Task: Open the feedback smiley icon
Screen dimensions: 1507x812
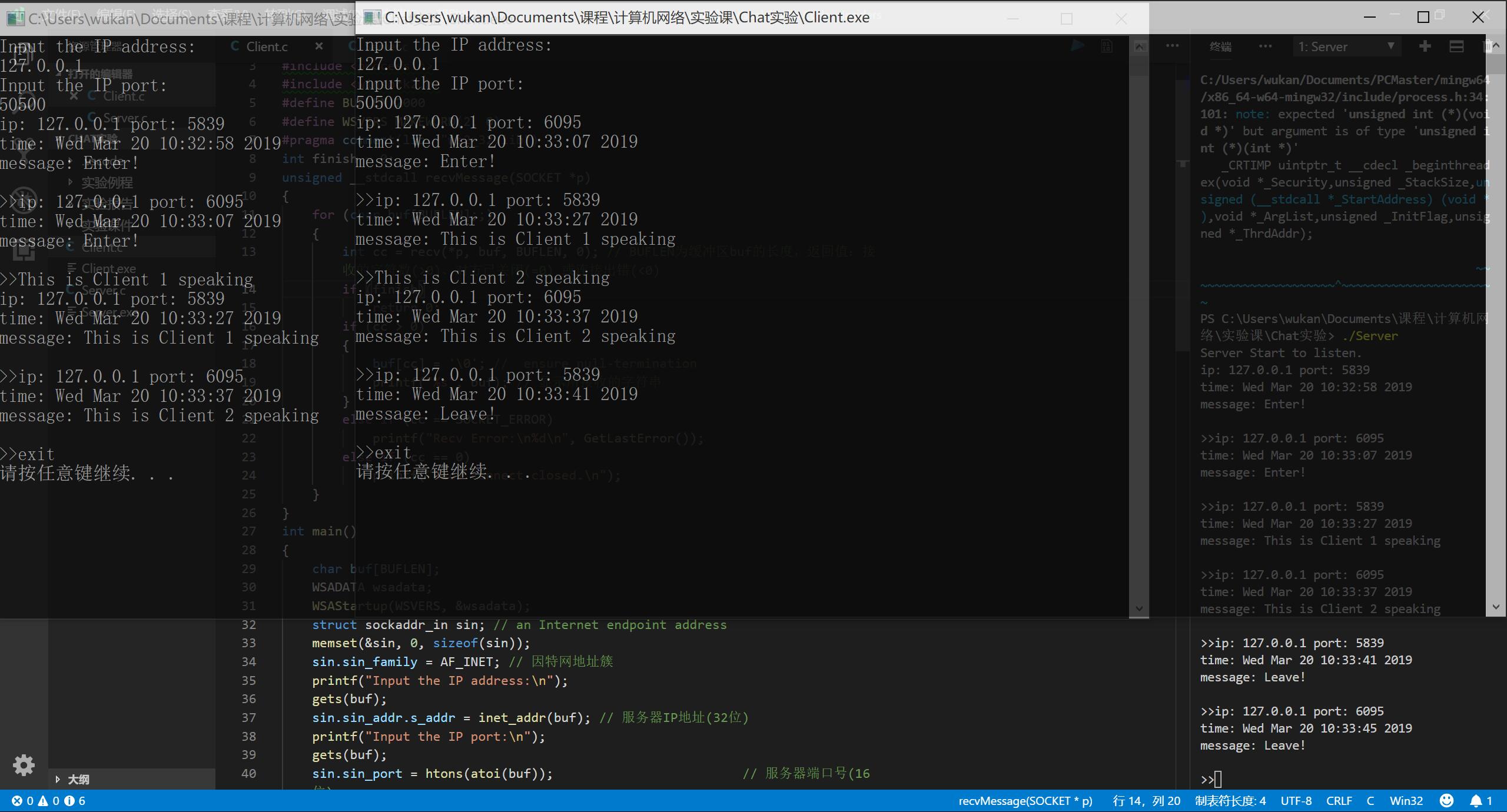Action: tap(1446, 801)
